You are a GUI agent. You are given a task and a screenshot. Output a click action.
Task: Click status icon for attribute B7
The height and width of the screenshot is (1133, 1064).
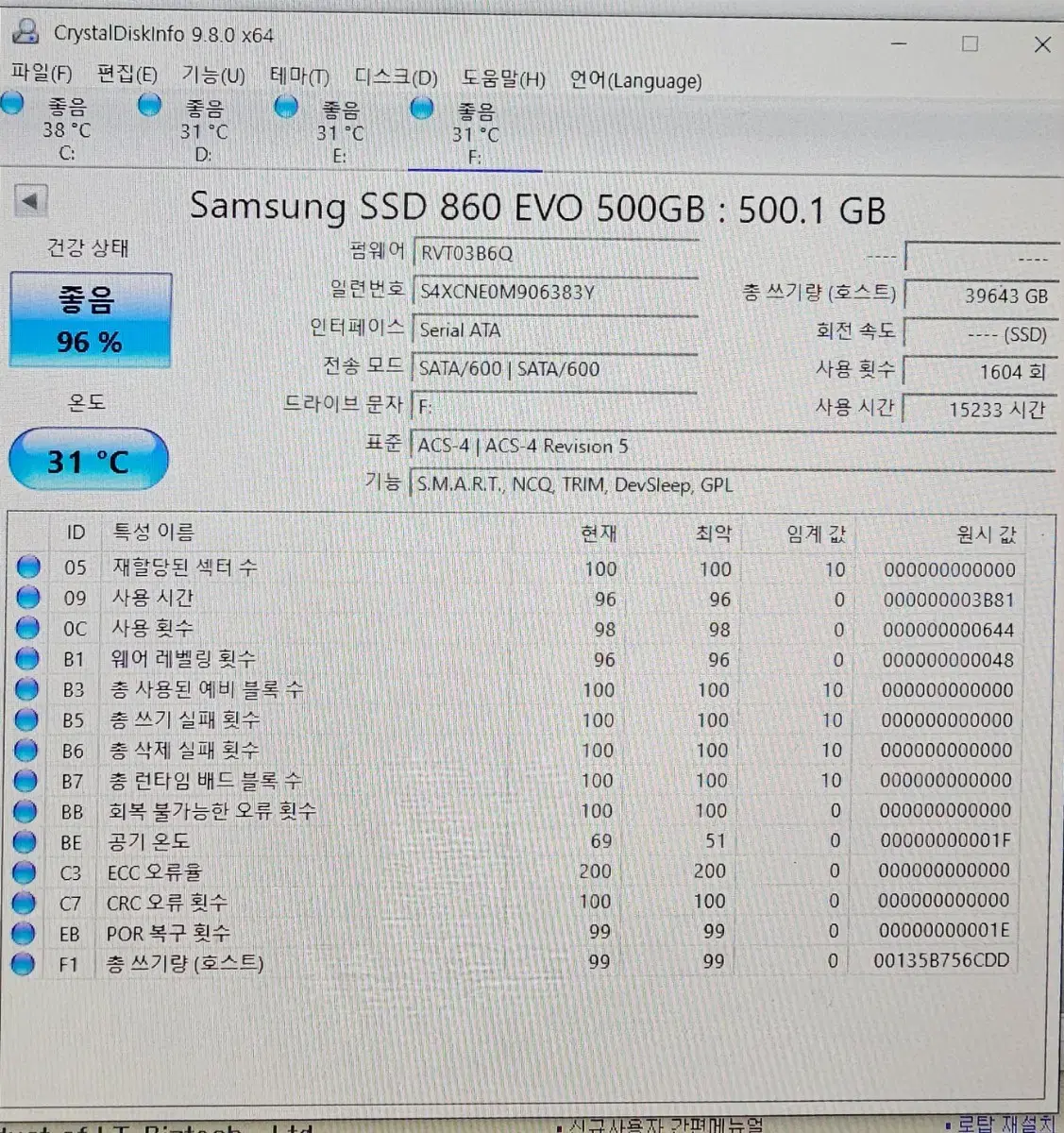(25, 781)
